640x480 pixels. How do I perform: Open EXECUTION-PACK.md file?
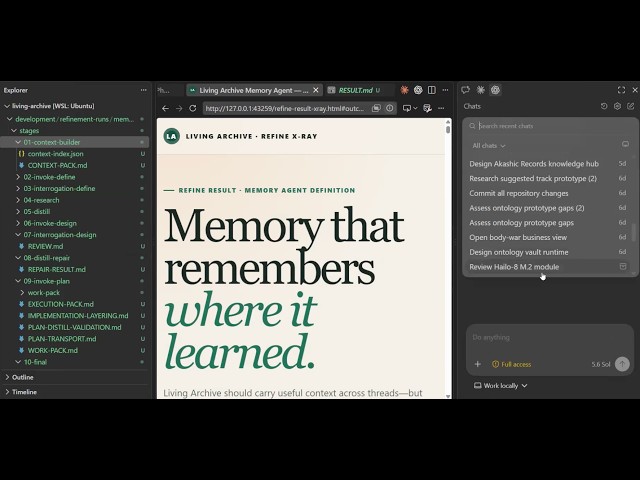[60, 304]
